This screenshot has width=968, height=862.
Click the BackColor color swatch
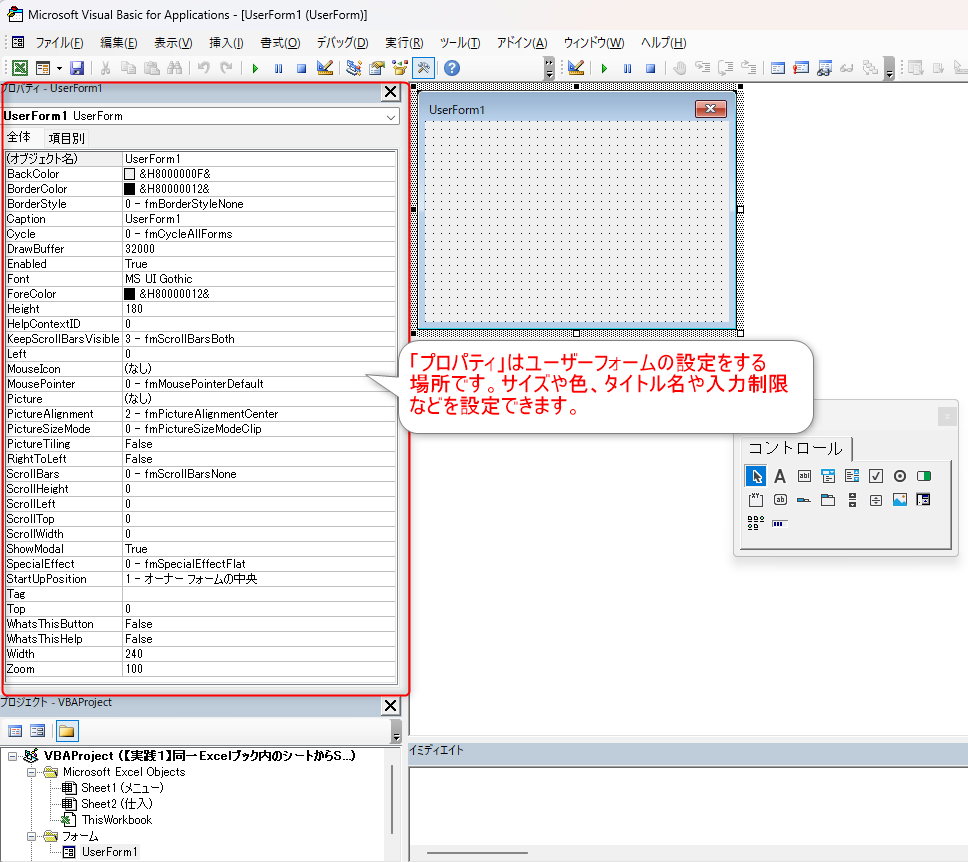point(130,174)
